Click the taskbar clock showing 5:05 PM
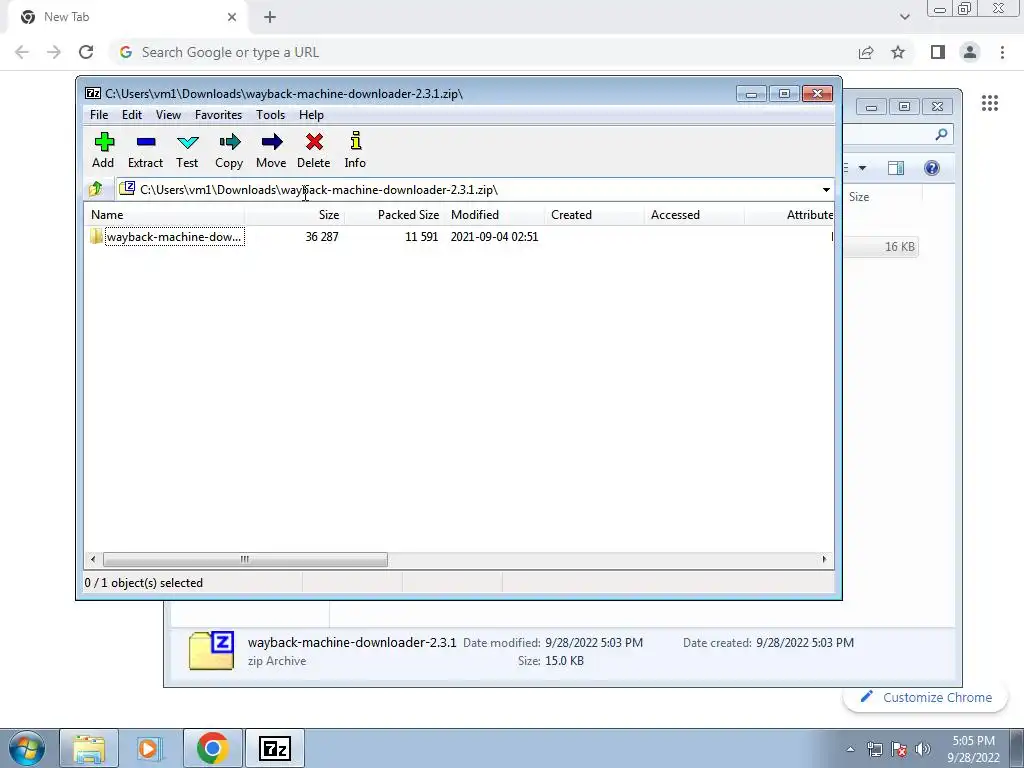1024x768 pixels. tap(973, 749)
